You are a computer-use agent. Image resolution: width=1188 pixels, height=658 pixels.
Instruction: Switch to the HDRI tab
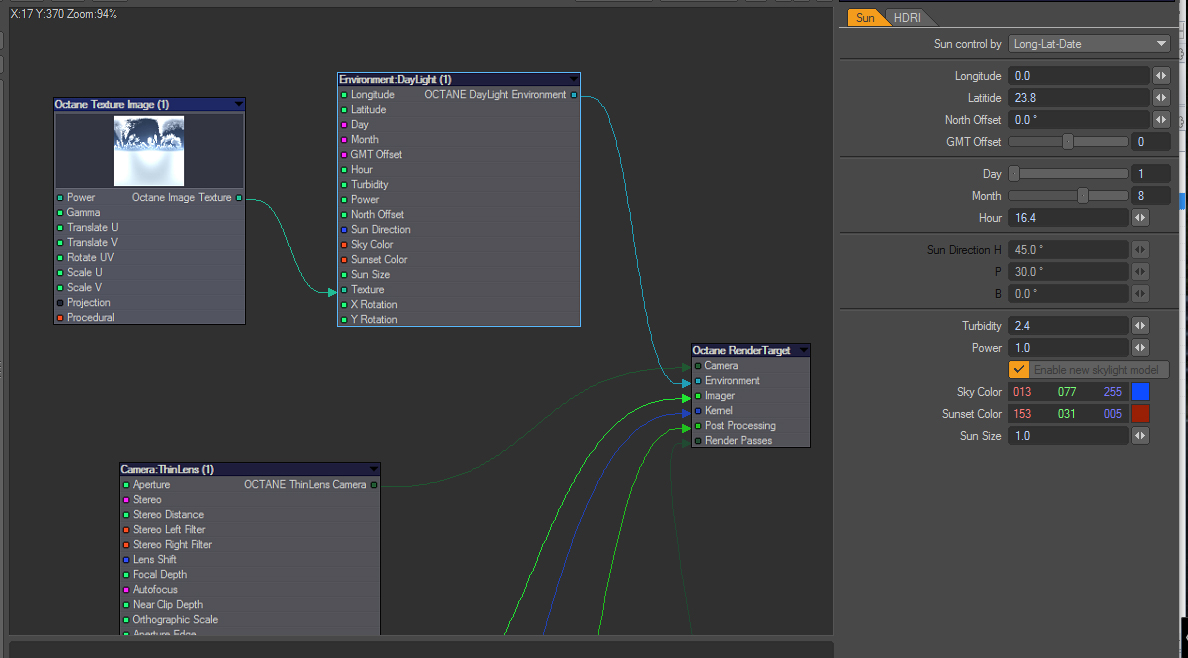pyautogui.click(x=908, y=17)
